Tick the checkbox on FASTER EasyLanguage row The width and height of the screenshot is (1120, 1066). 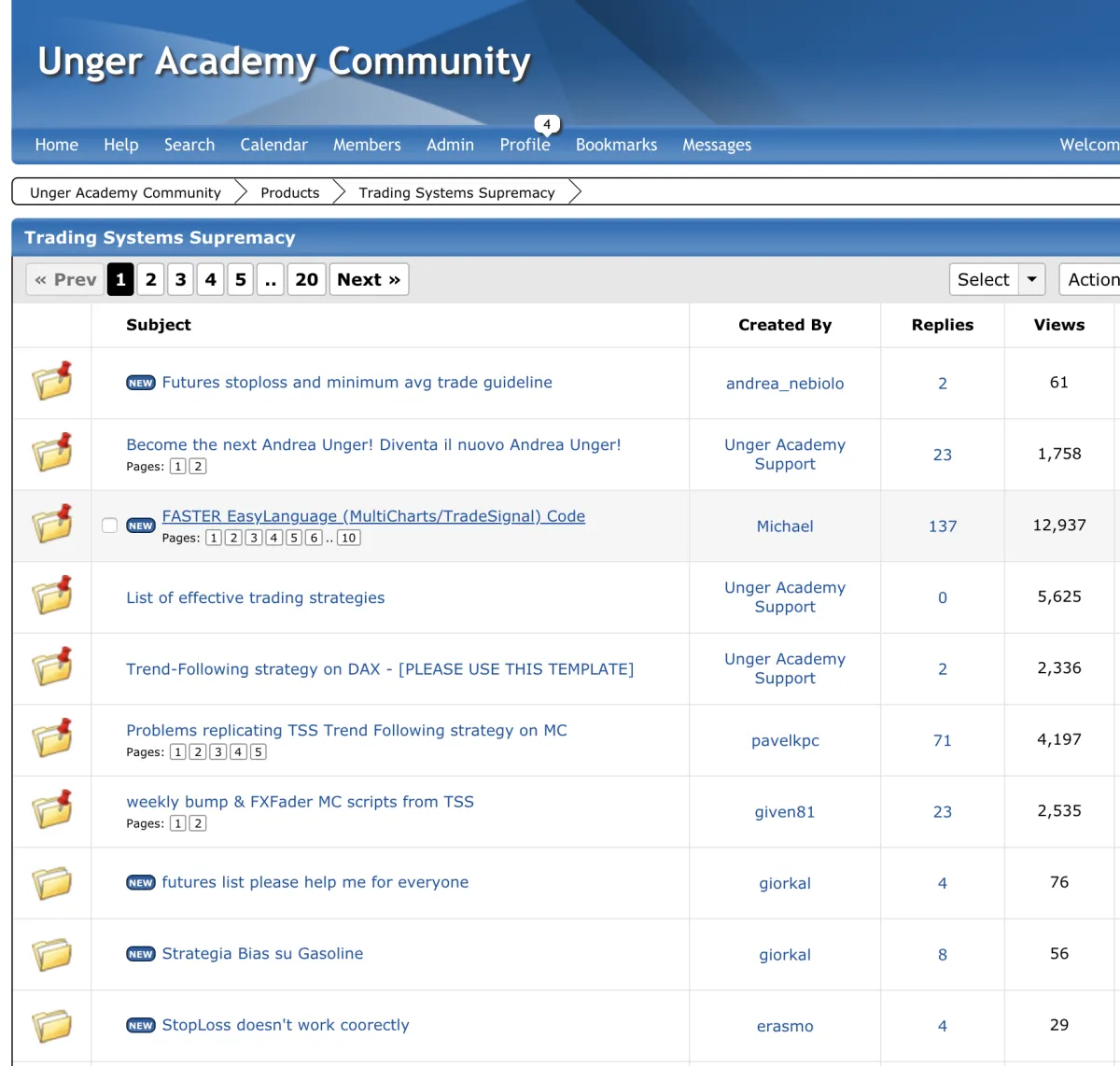point(109,526)
